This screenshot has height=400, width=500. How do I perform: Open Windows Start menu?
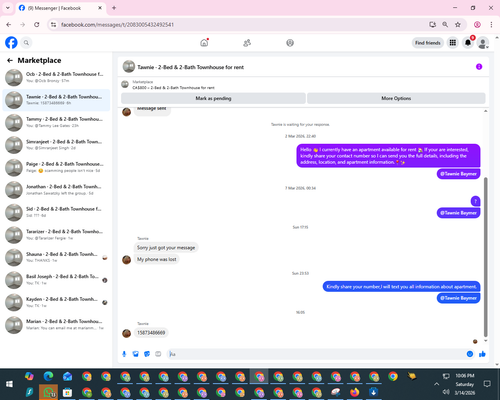tap(9, 384)
